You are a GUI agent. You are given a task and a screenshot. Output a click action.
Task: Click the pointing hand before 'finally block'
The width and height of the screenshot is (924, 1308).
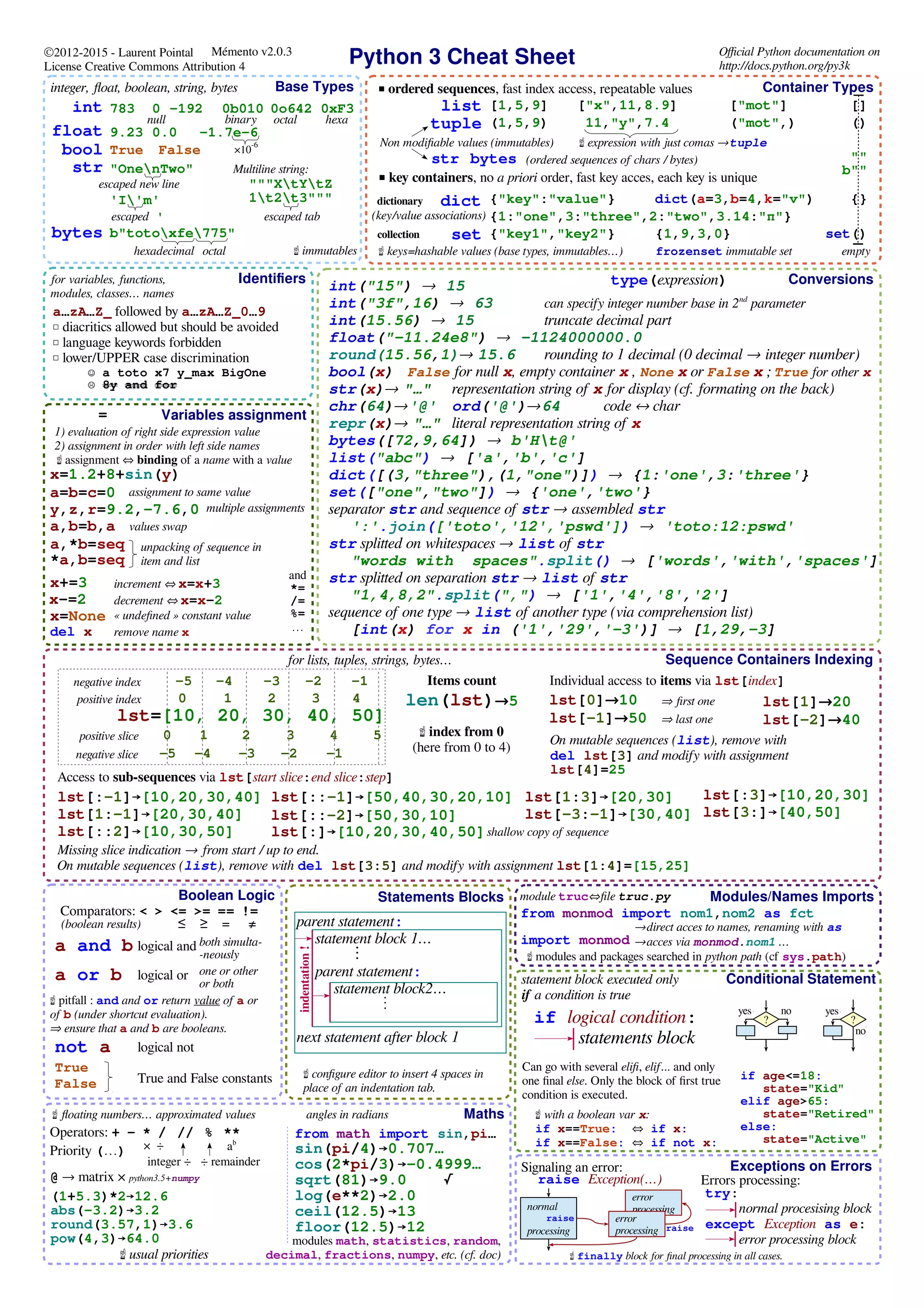pos(572,1256)
